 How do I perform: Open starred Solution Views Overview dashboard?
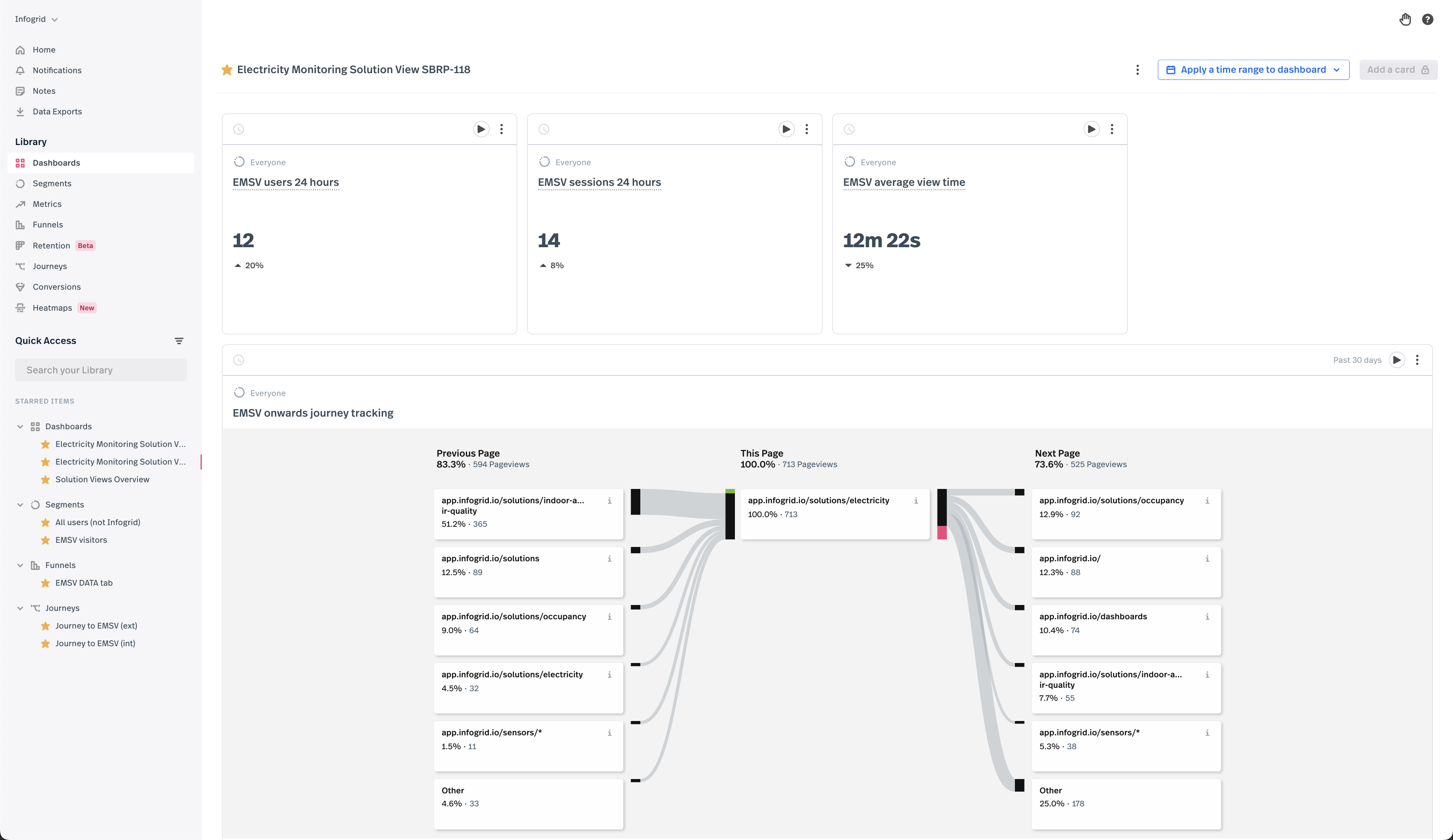(x=103, y=480)
